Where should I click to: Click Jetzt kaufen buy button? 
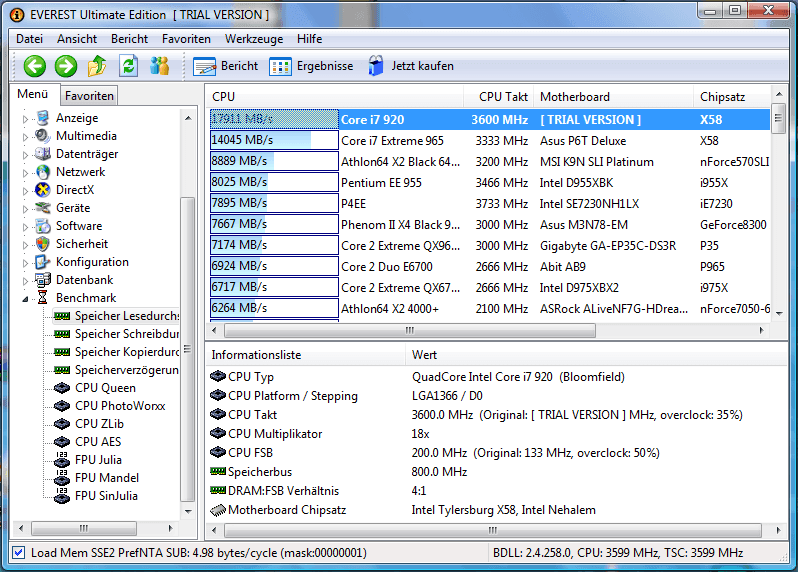click(410, 66)
